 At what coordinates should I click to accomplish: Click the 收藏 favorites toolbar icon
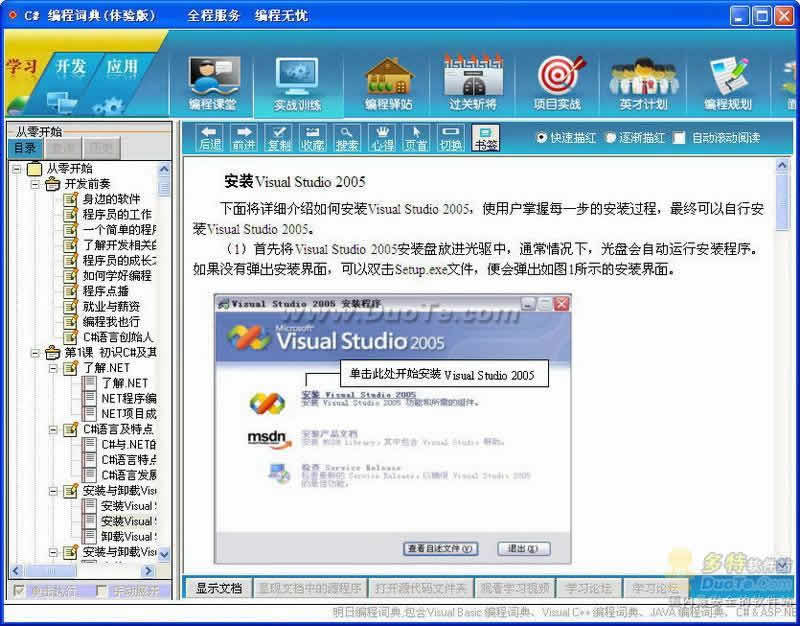pyautogui.click(x=312, y=138)
